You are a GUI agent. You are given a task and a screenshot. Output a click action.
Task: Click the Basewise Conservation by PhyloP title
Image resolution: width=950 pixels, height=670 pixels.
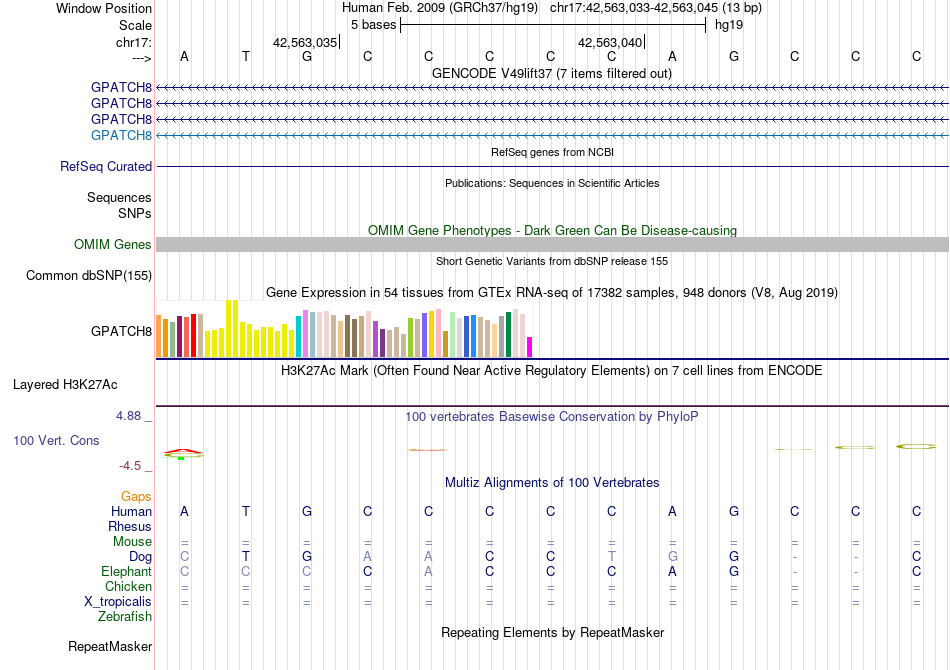tap(552, 416)
